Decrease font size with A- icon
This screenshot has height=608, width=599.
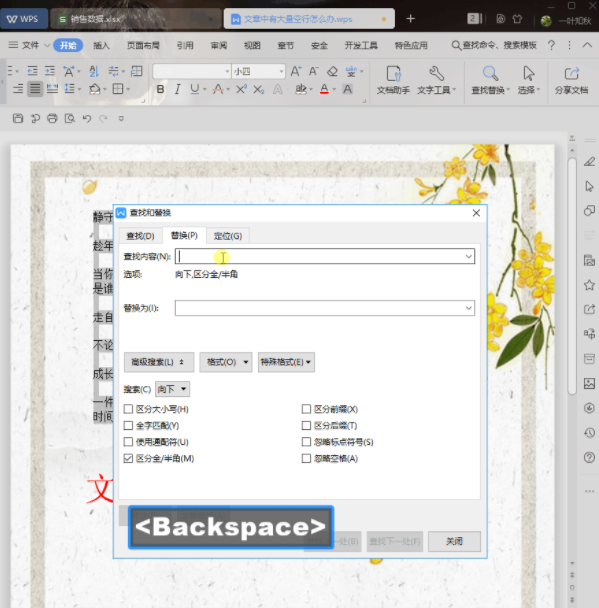point(313,71)
